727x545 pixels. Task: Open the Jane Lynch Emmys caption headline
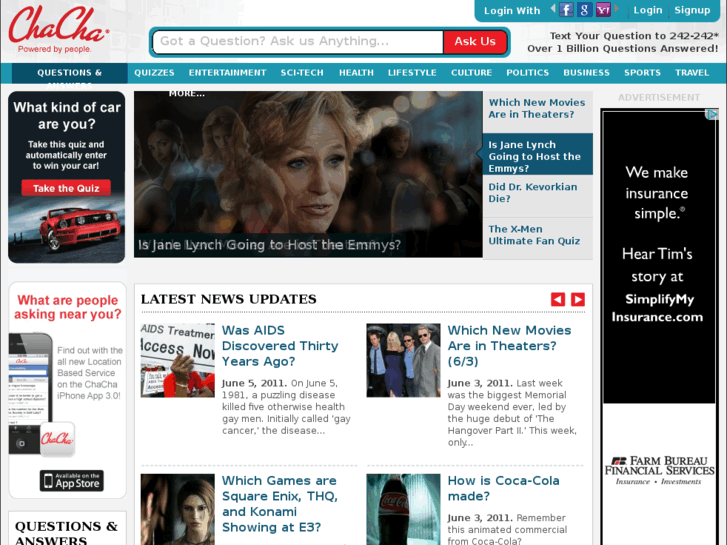(269, 245)
